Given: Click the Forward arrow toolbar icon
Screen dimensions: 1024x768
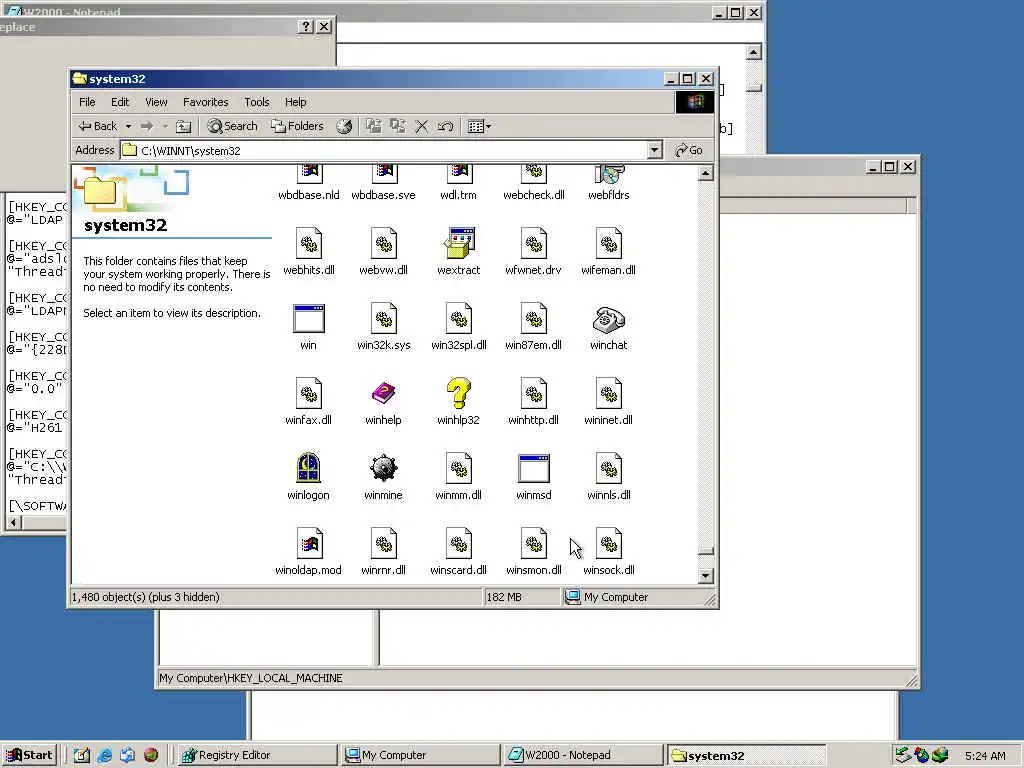Looking at the screenshot, I should coord(147,126).
